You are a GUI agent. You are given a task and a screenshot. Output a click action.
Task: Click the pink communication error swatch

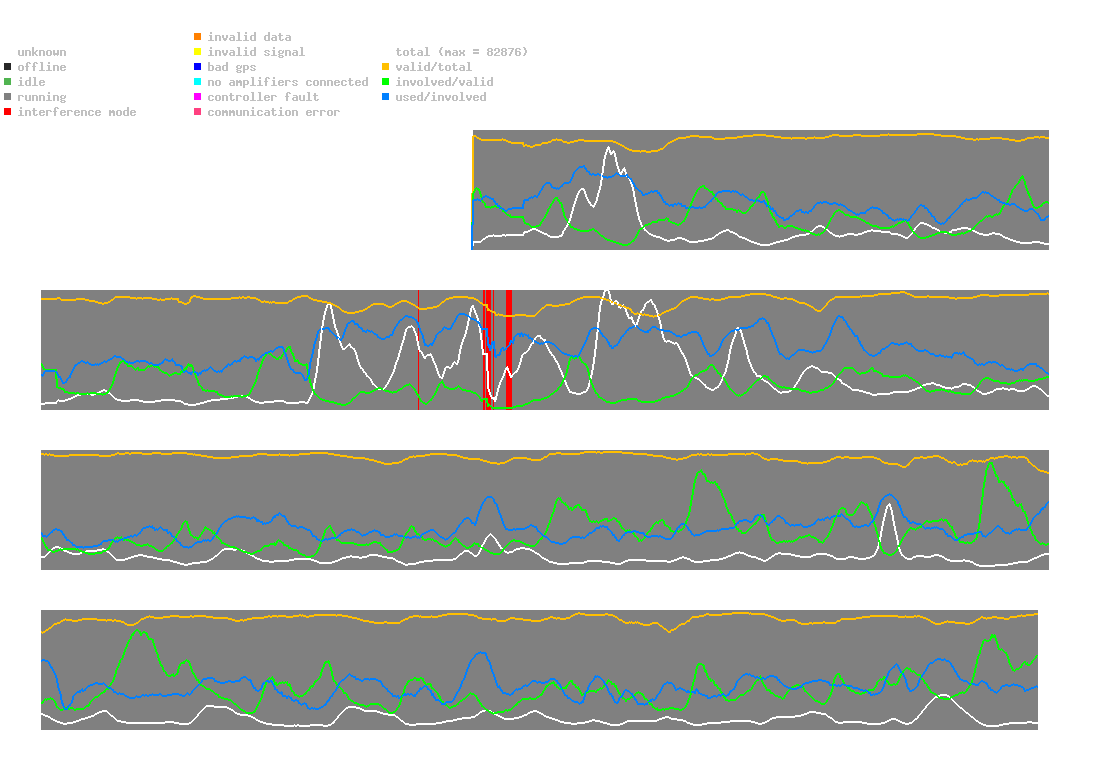[x=198, y=112]
